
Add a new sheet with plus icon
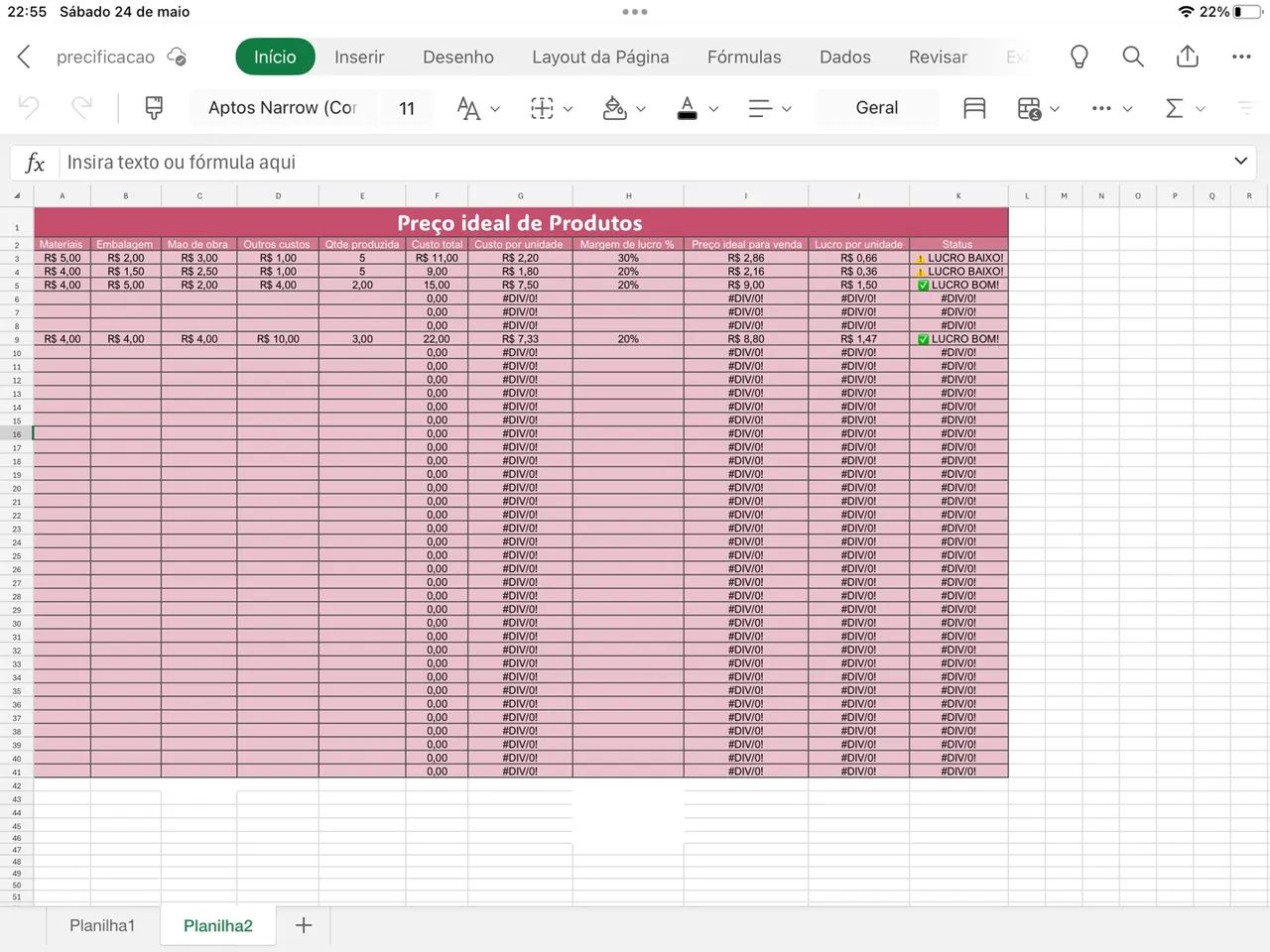(304, 925)
